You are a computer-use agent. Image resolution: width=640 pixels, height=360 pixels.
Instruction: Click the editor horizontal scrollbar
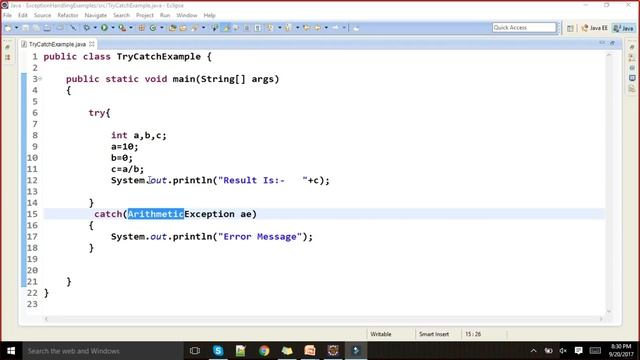pyautogui.click(x=323, y=319)
